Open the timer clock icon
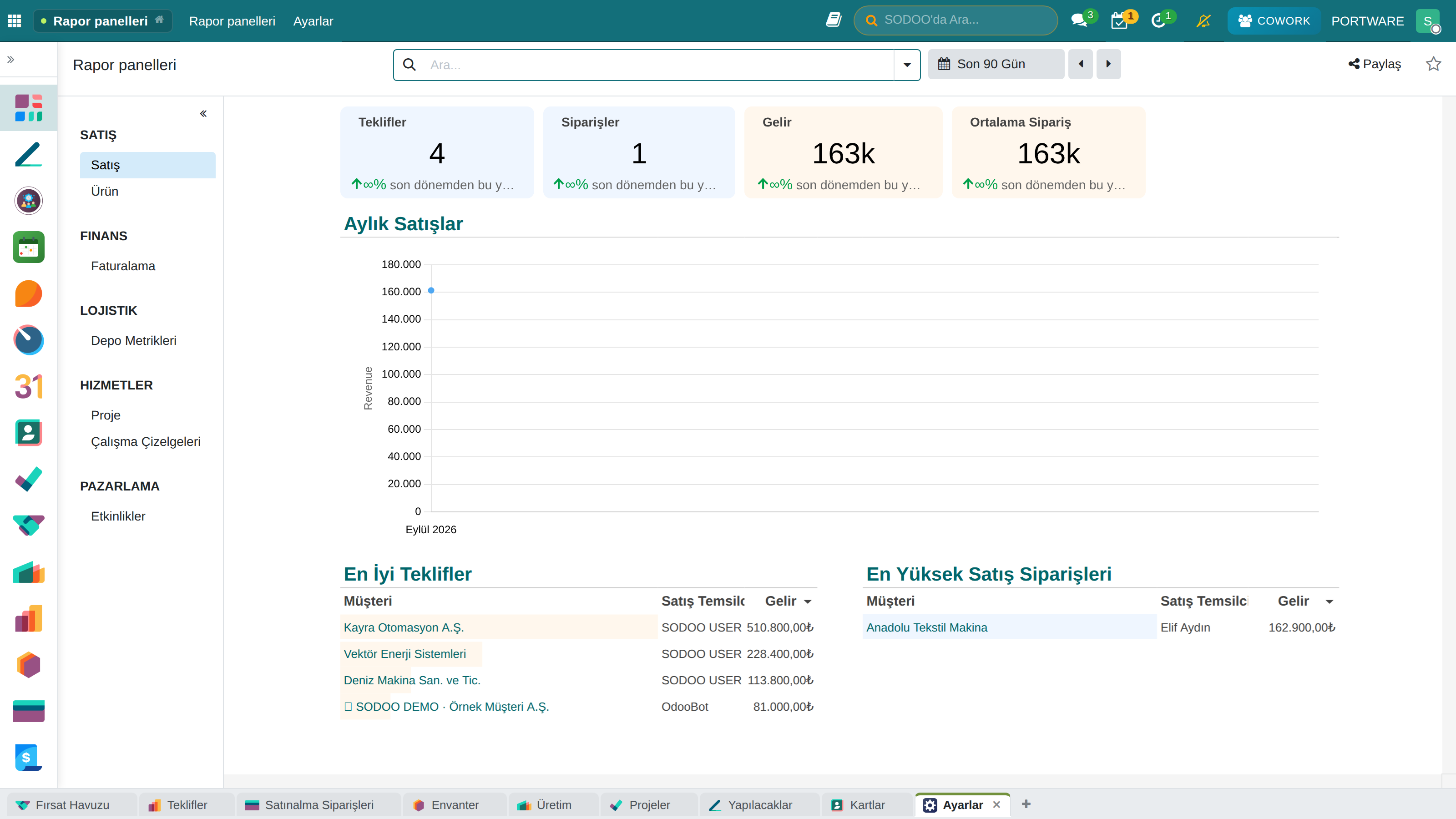Image resolution: width=1456 pixels, height=819 pixels. click(1159, 20)
